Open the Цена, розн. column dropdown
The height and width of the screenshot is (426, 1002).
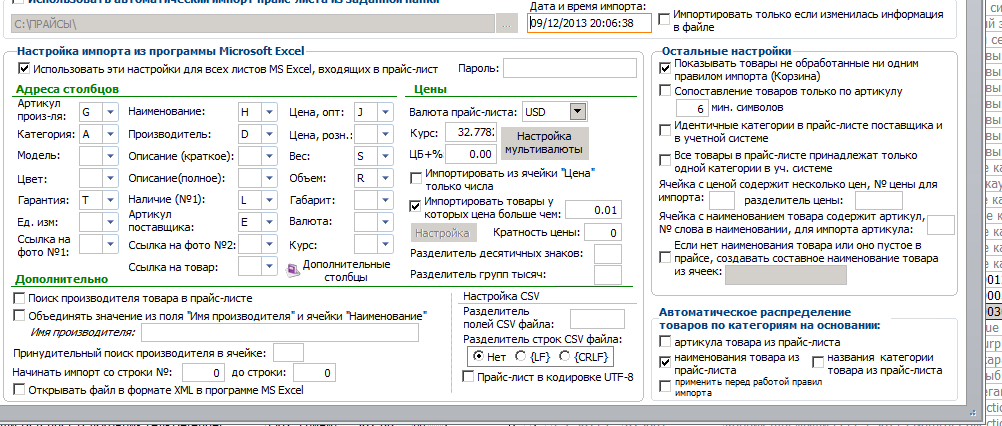click(x=385, y=134)
